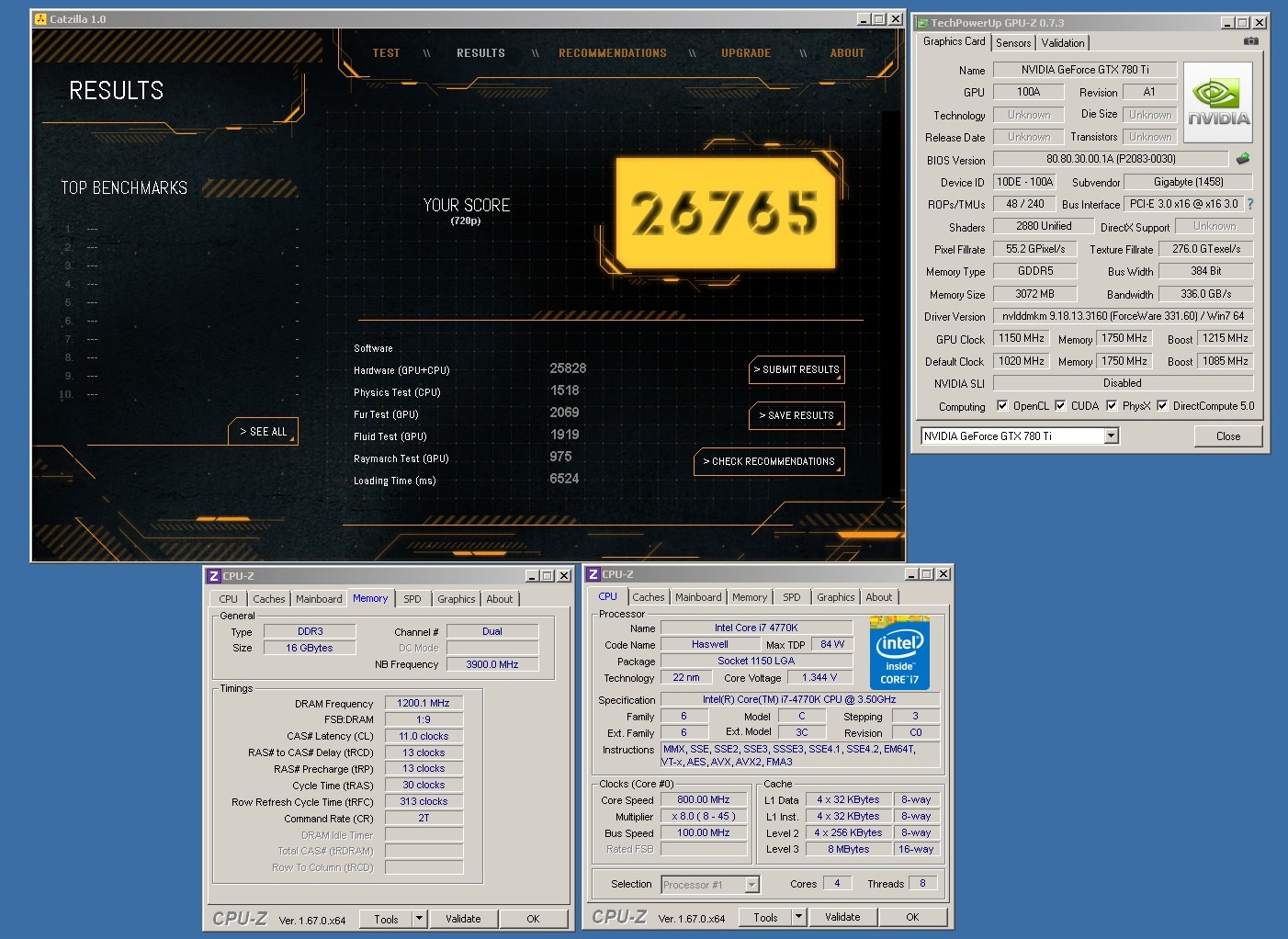Click the Raymarch Test (GPU) score 975
This screenshot has width=1288, height=939.
click(560, 457)
